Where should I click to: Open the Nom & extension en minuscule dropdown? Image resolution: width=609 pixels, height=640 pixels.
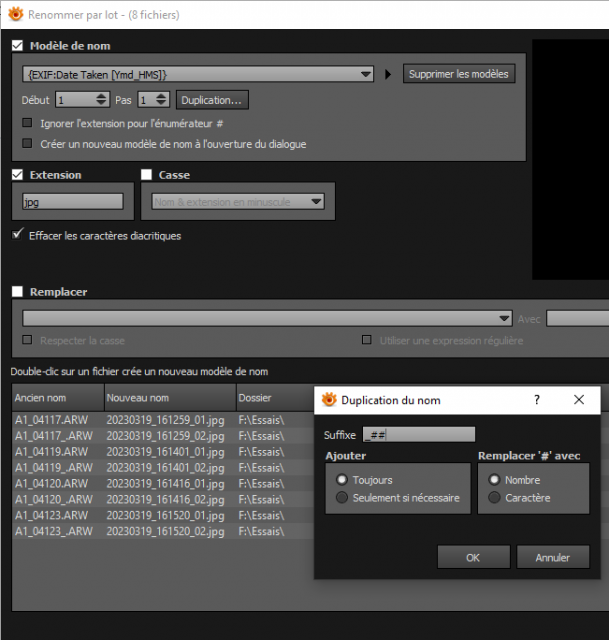238,202
